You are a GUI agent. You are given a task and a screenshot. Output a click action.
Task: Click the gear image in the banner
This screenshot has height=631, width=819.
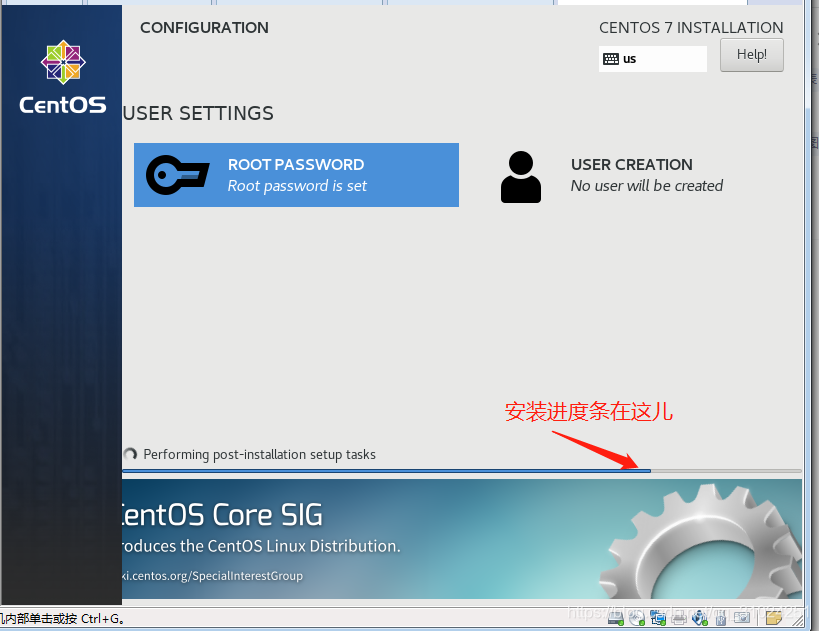(701, 541)
